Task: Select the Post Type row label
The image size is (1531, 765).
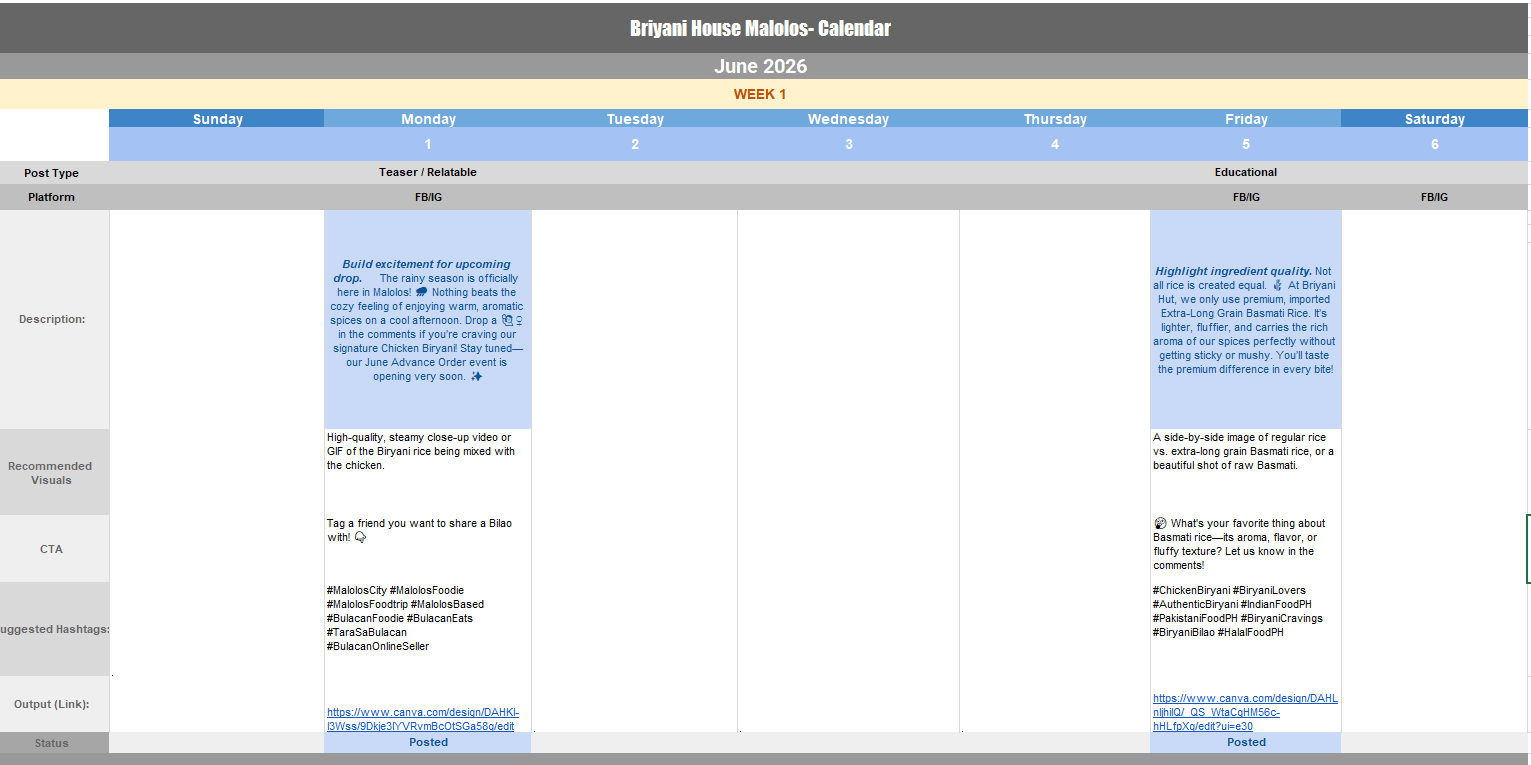Action: 54,173
